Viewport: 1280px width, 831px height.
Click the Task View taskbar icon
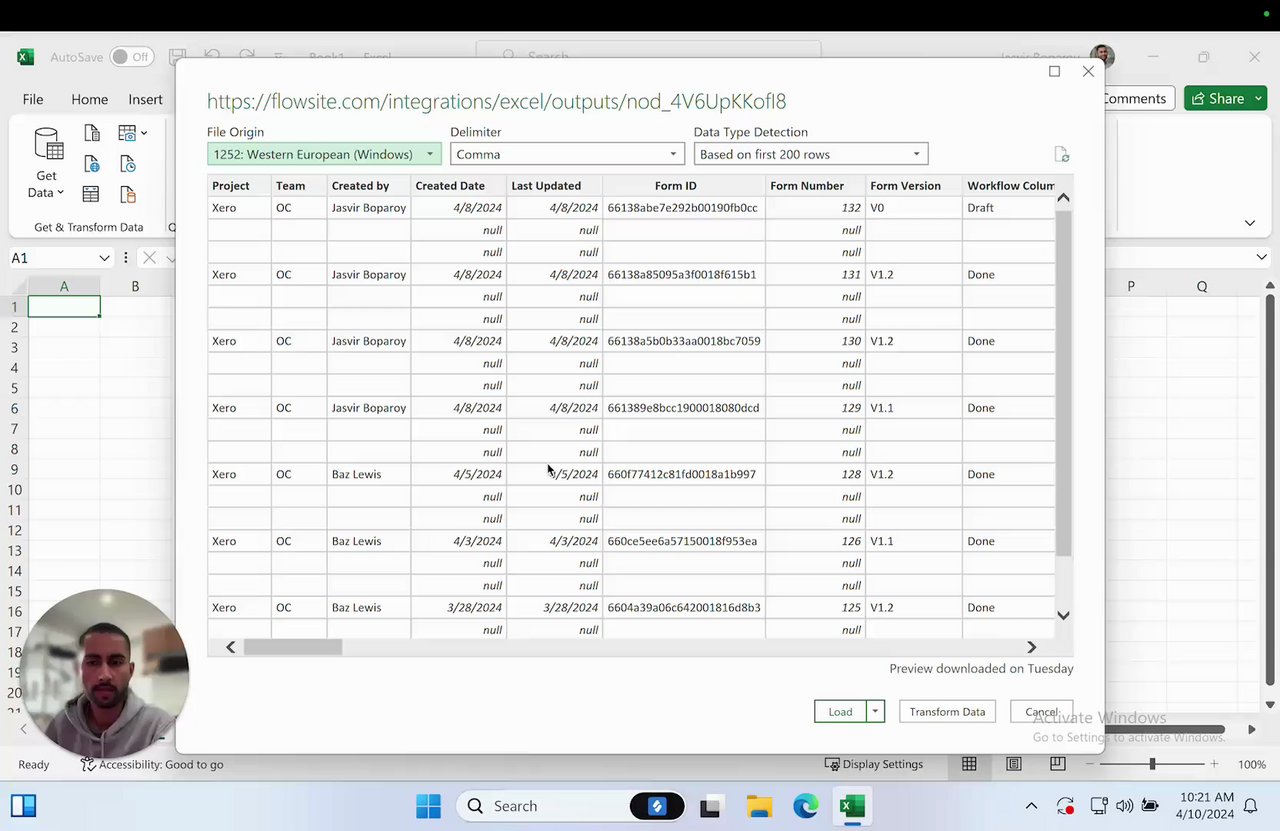tap(711, 806)
